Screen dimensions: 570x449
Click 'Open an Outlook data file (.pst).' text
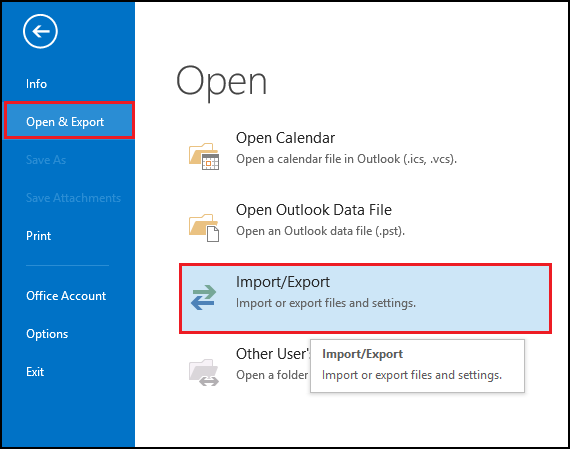[x=320, y=231]
